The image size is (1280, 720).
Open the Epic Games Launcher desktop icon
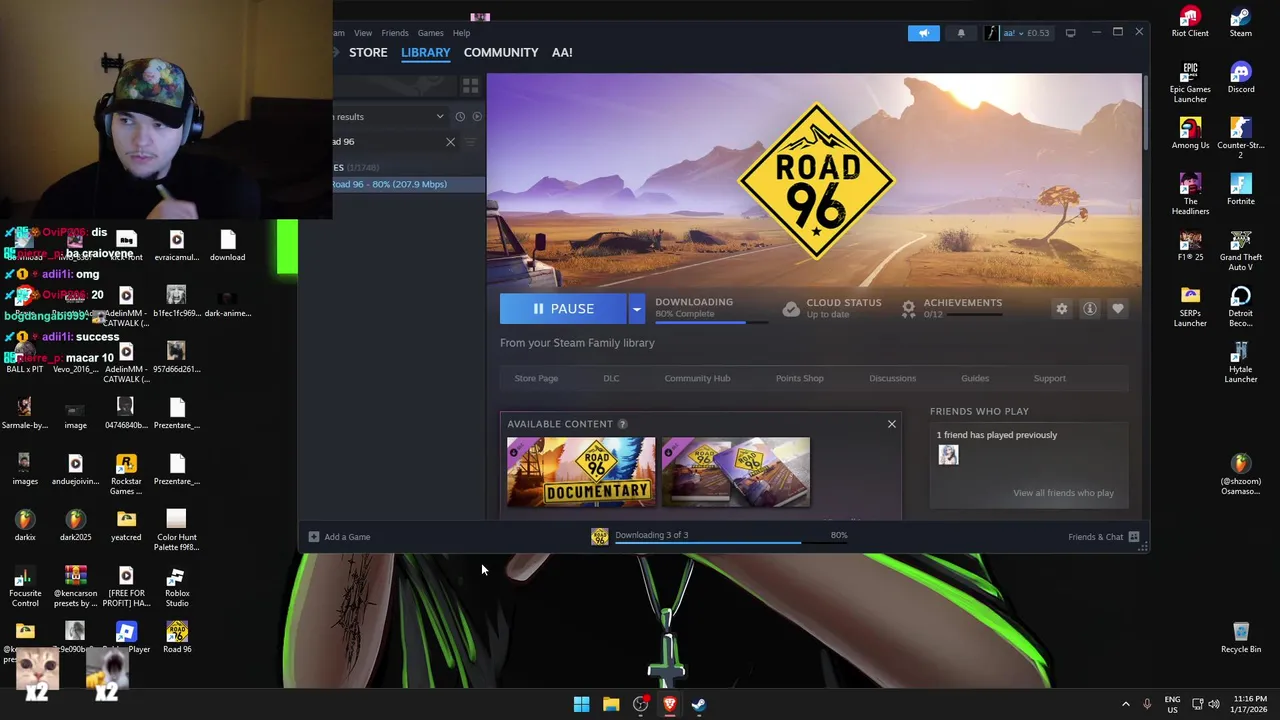point(1190,82)
